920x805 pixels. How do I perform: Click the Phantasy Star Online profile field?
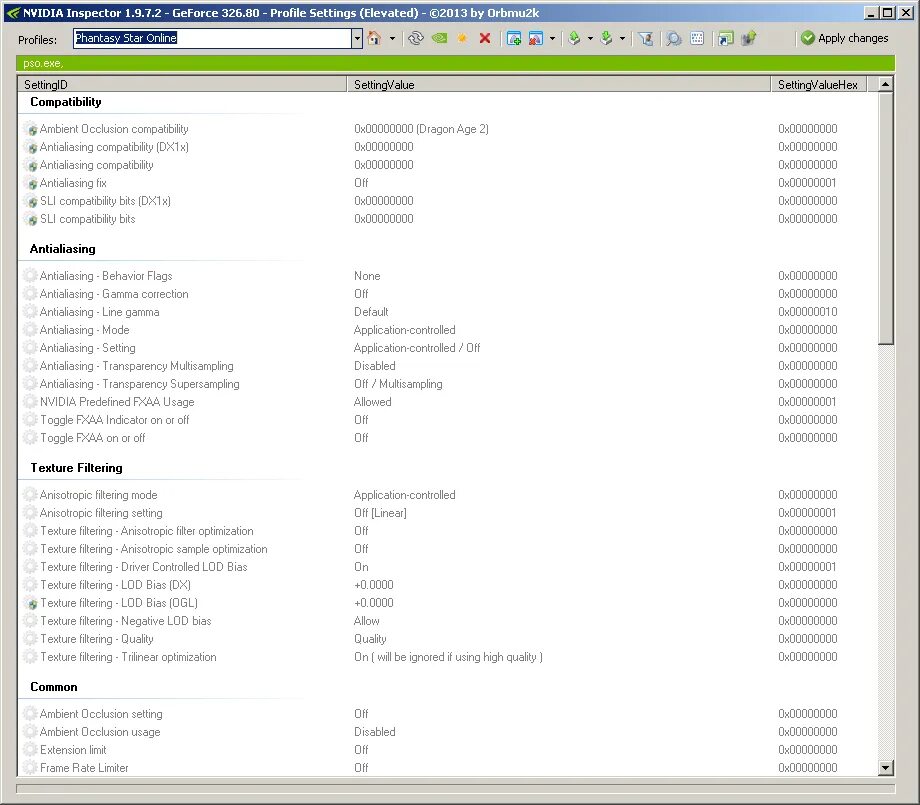pos(212,38)
